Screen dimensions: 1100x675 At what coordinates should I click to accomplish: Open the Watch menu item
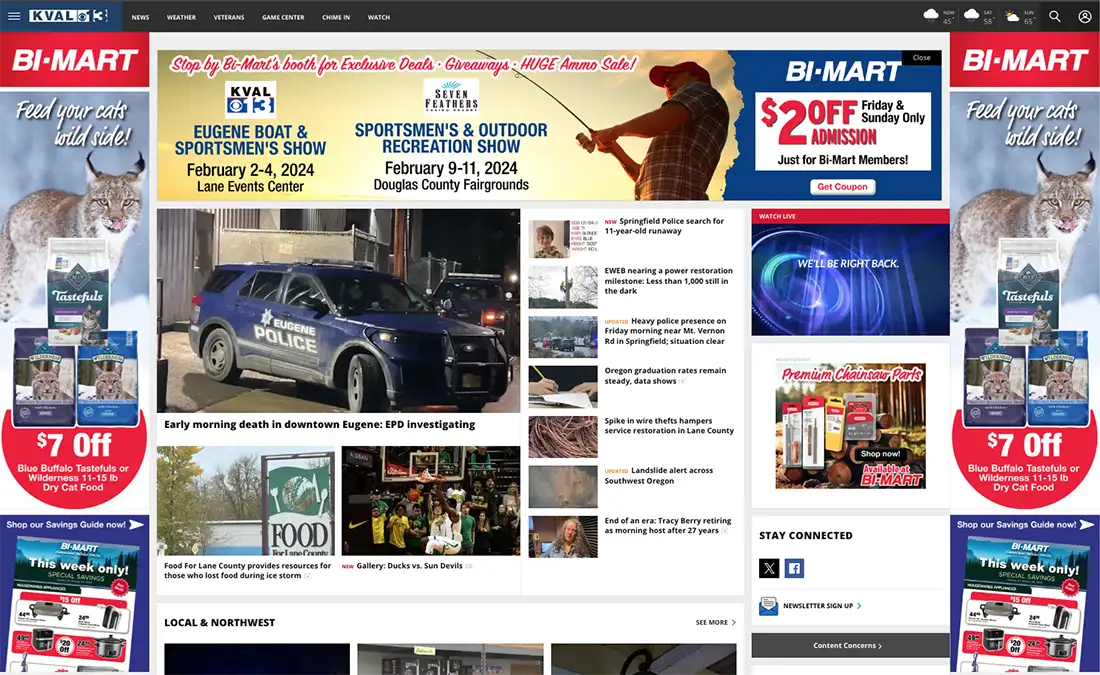click(x=379, y=17)
